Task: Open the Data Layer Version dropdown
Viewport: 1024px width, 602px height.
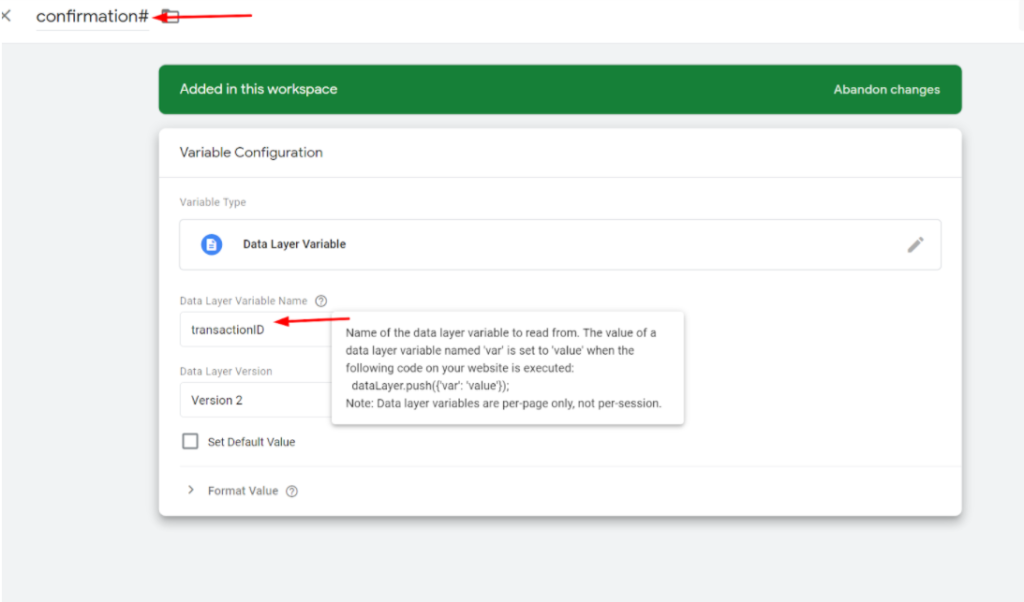Action: (256, 400)
